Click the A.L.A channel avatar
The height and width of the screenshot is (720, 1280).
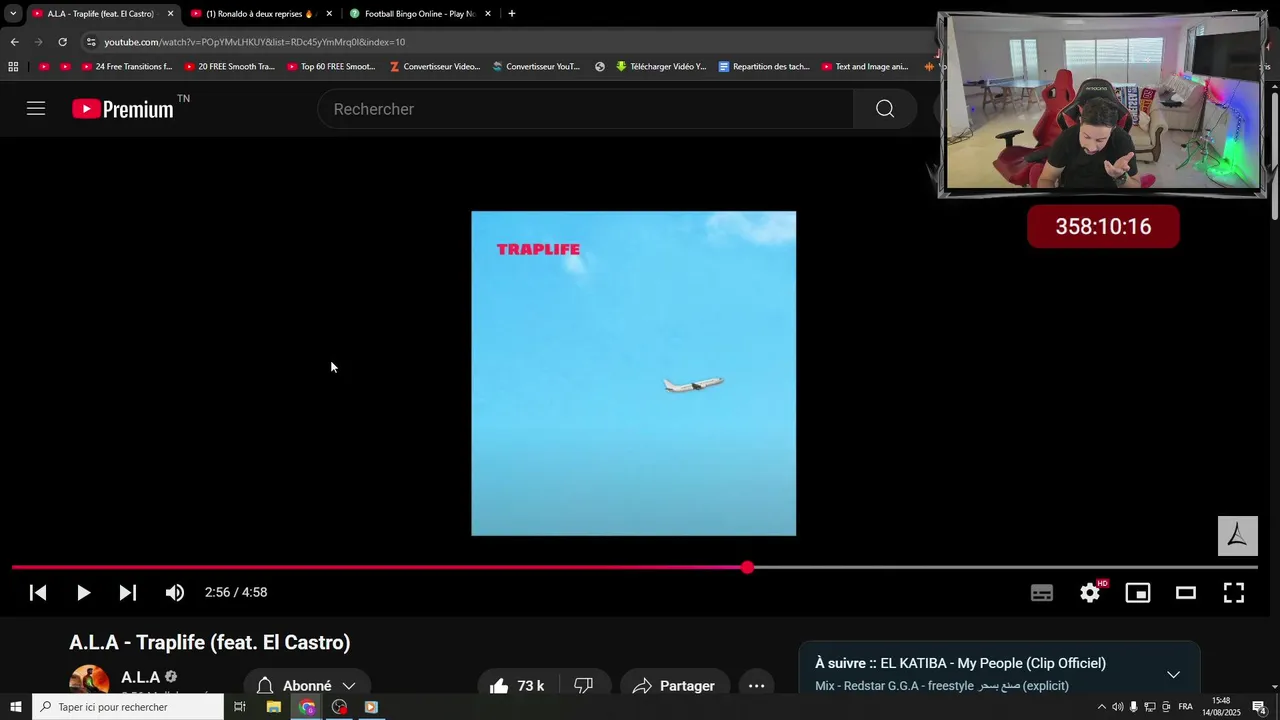pyautogui.click(x=89, y=682)
